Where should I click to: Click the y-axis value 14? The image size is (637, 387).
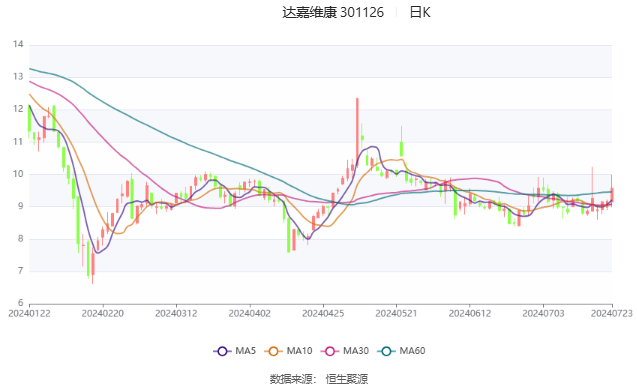click(x=18, y=44)
